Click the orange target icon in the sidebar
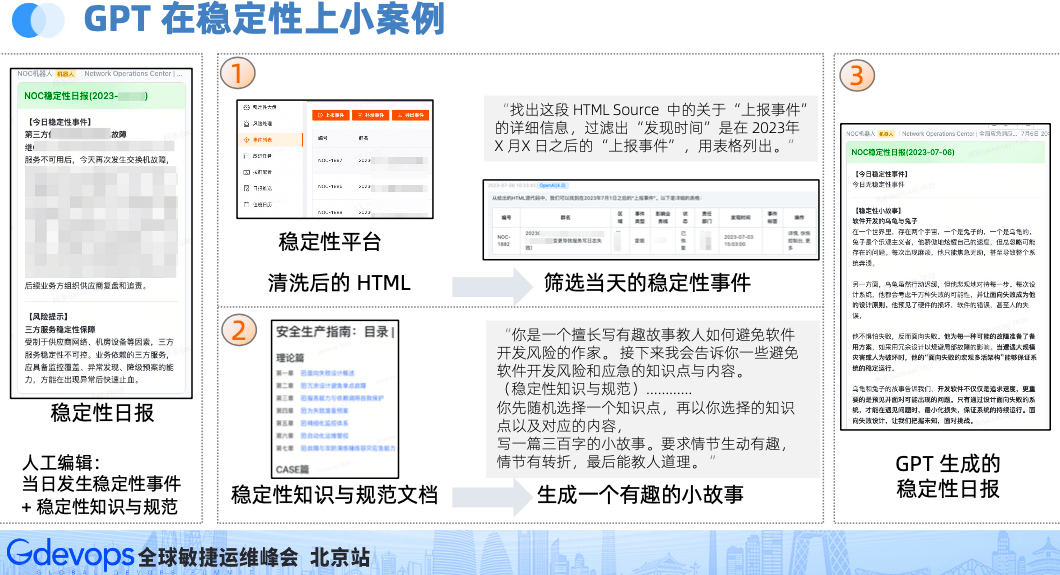The image size is (1060, 575). tap(247, 140)
